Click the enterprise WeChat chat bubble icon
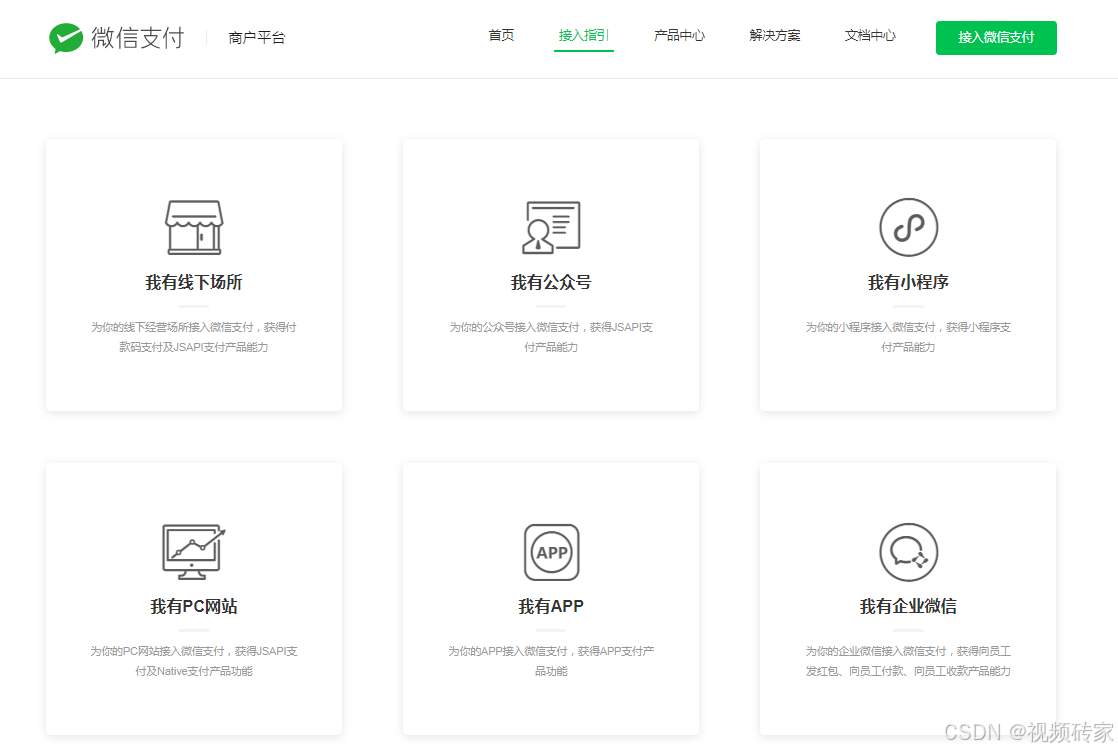This screenshot has width=1118, height=752. click(x=908, y=552)
